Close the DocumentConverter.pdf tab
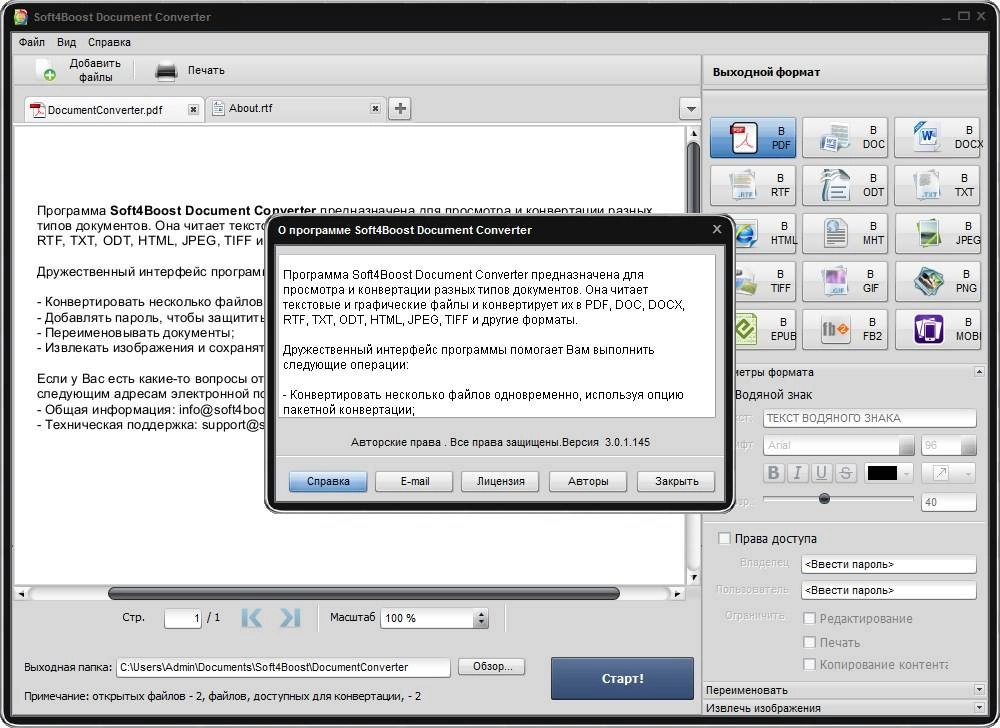Viewport: 1000px width, 728px height. [x=193, y=110]
